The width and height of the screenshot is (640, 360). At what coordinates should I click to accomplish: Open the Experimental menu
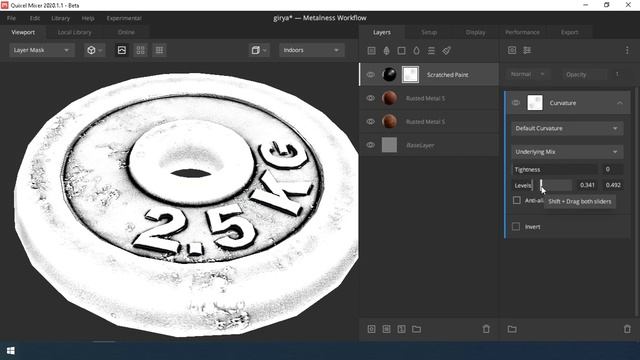click(x=124, y=18)
